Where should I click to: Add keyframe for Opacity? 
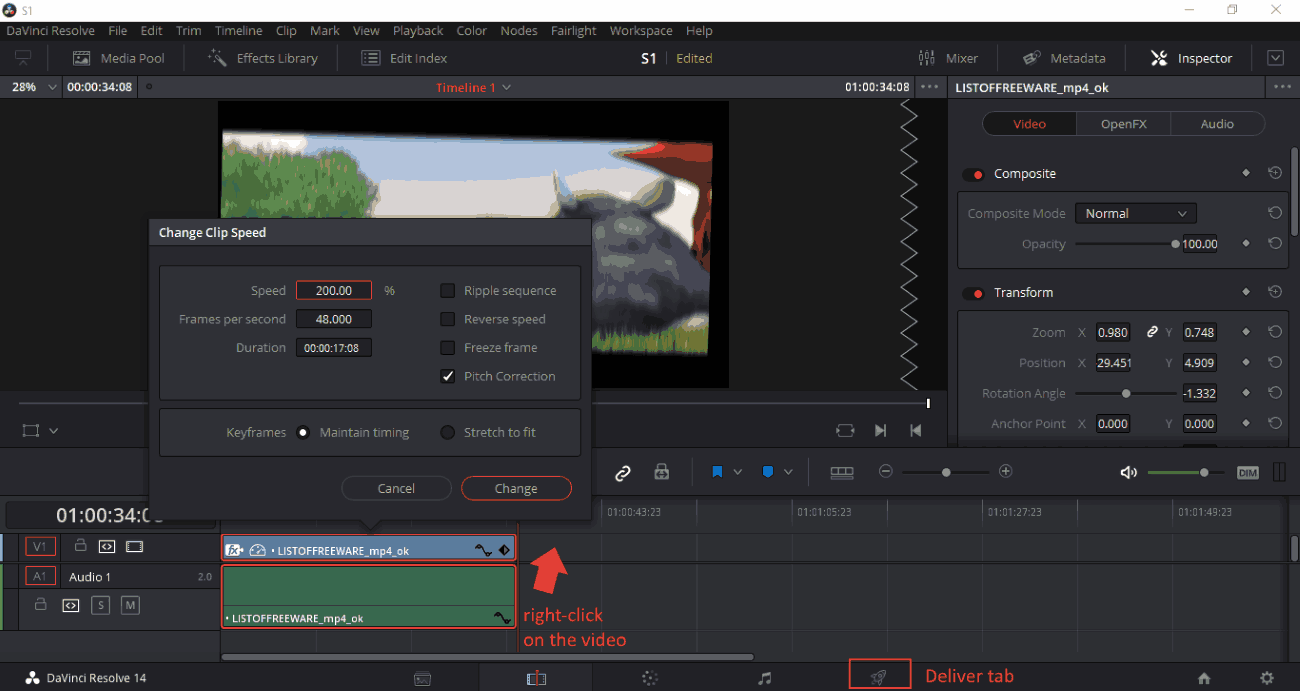point(1245,243)
